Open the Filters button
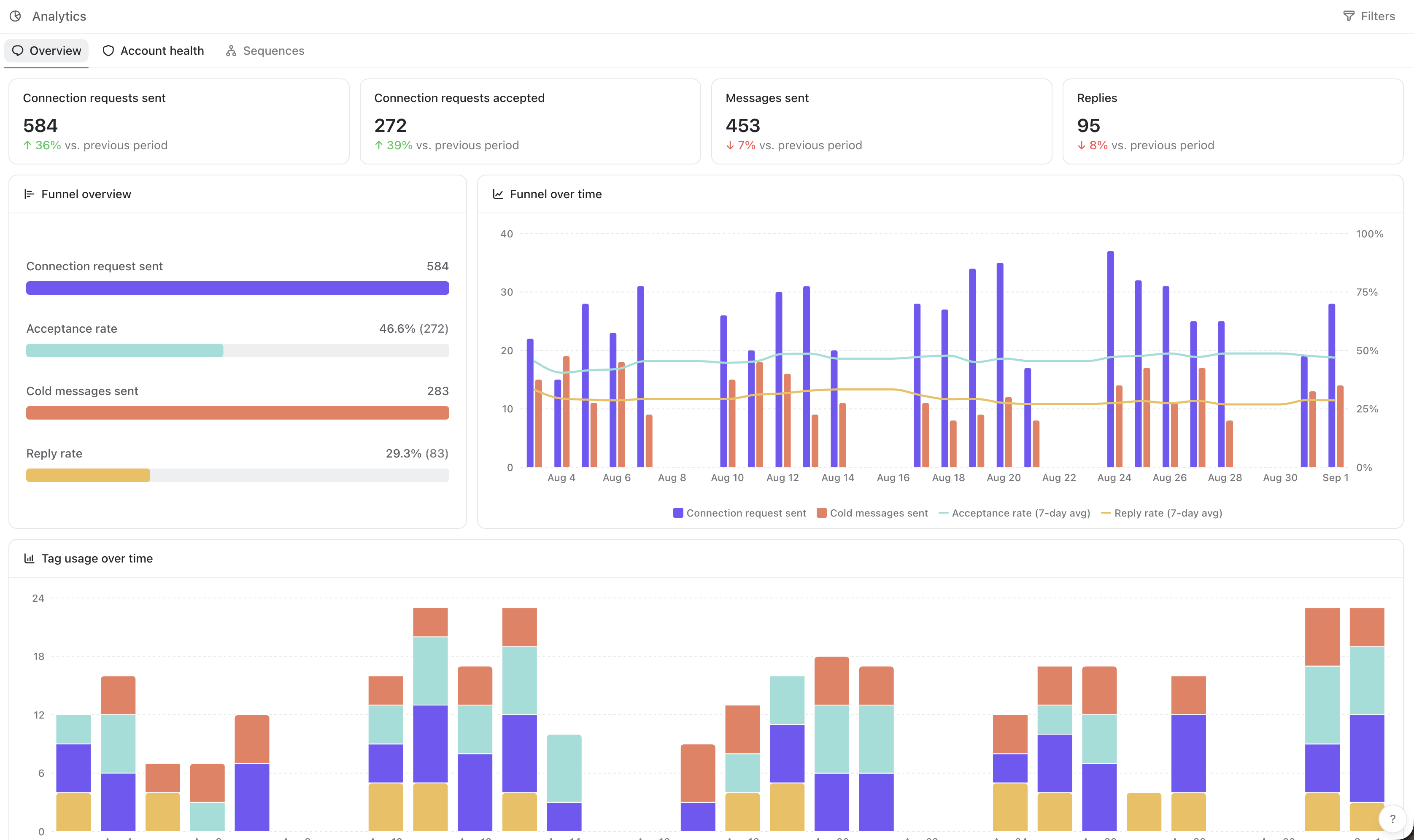Viewport: 1414px width, 840px height. (1369, 16)
